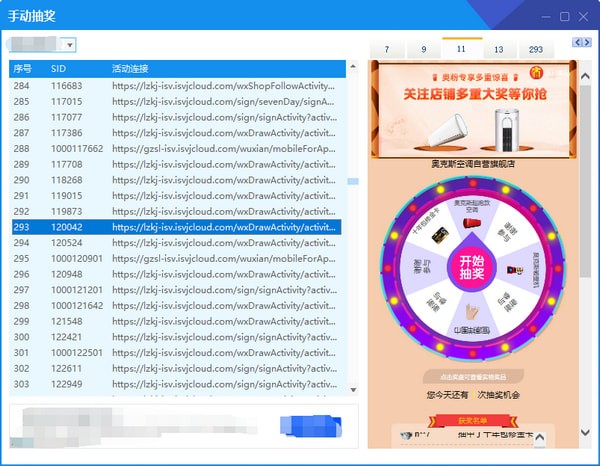Switch to tab 13
The image size is (600, 466).
(498, 49)
